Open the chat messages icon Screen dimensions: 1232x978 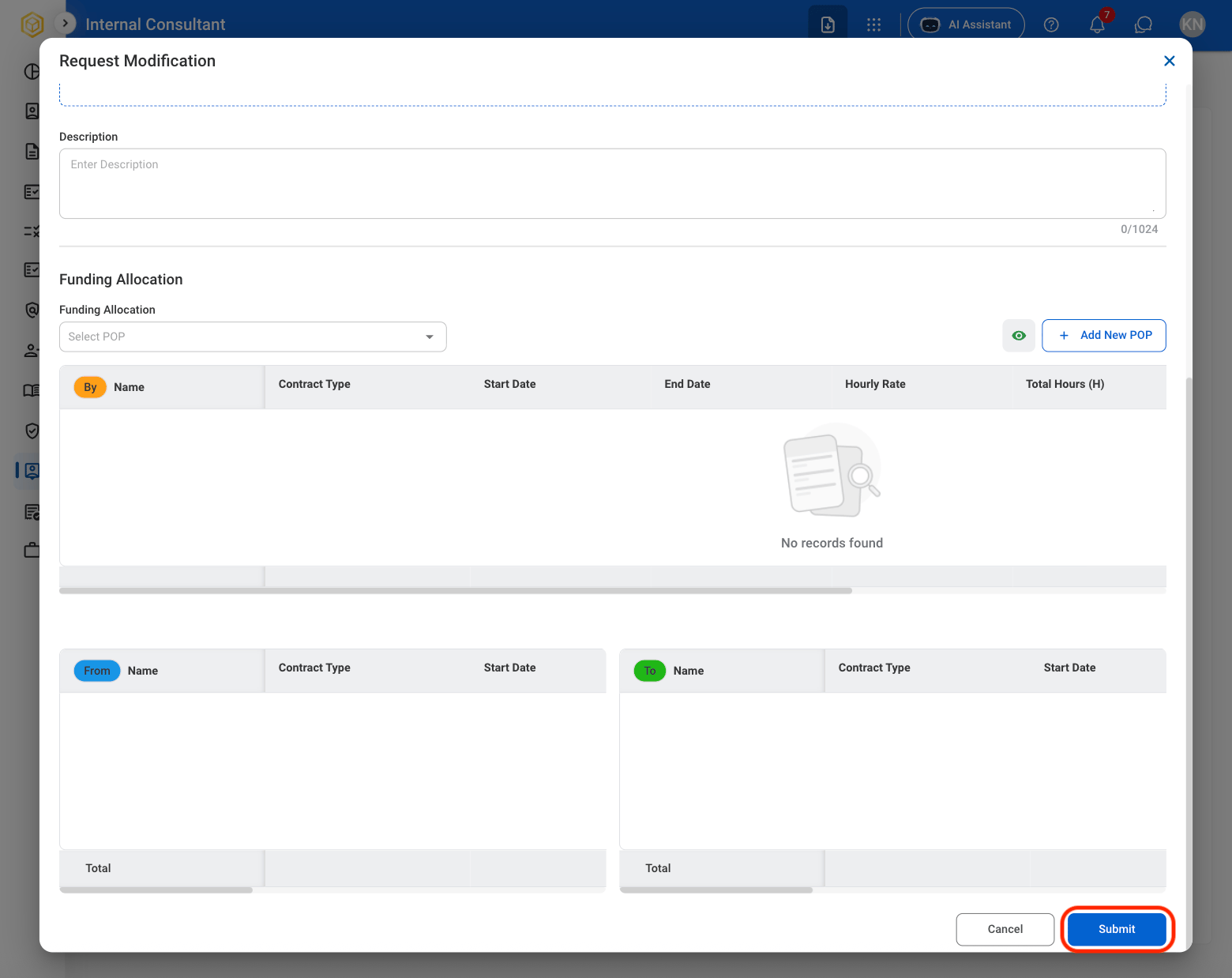coord(1143,24)
